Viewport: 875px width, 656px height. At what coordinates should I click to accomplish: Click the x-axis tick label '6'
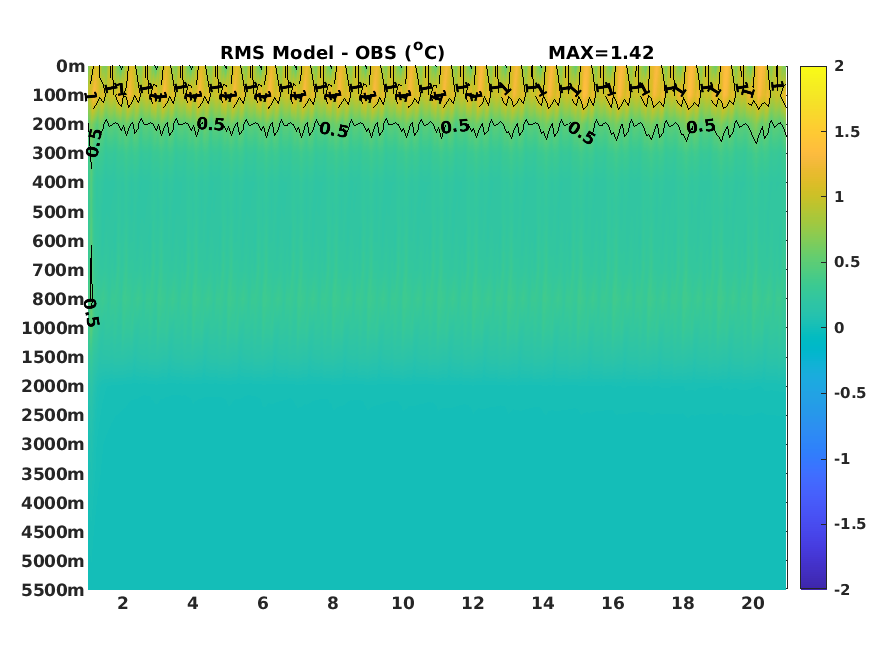point(263,603)
